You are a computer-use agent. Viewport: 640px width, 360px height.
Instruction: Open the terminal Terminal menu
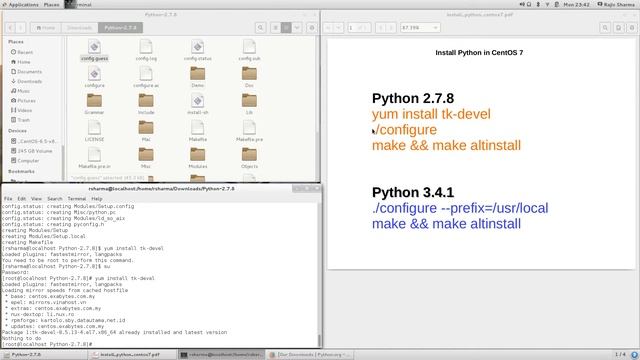click(x=77, y=199)
